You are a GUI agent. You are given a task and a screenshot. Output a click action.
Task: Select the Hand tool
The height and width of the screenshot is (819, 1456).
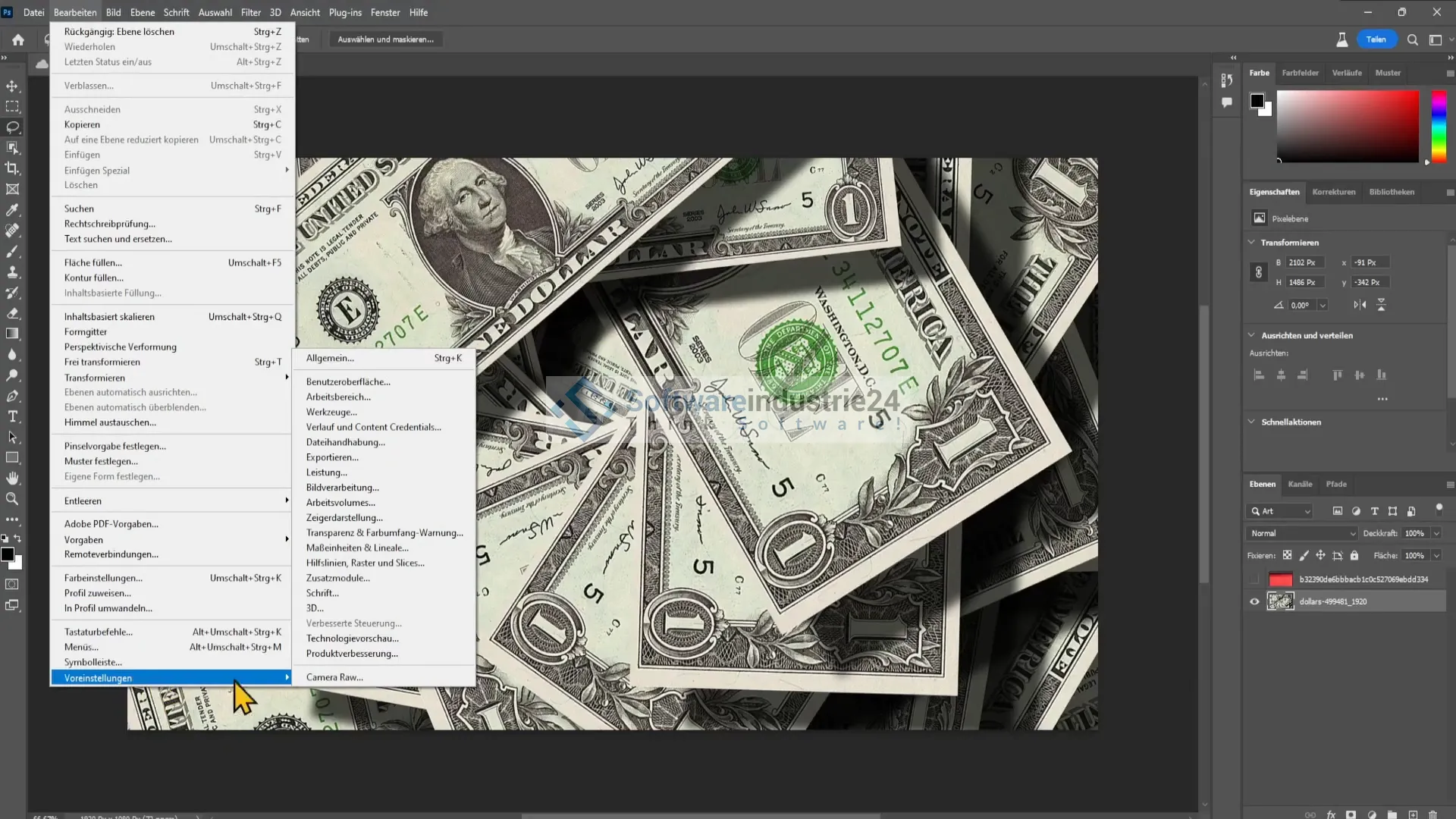click(x=12, y=479)
